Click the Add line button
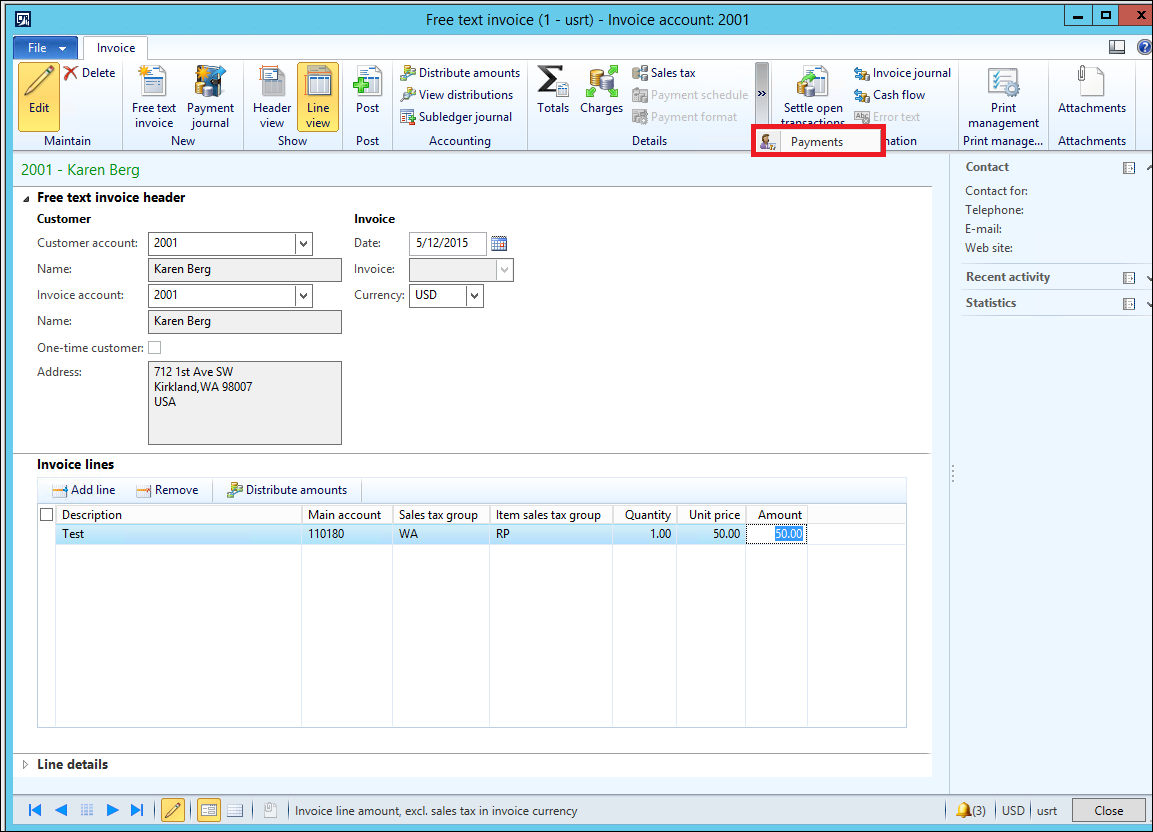Screen dimensions: 1153x832 84,490
